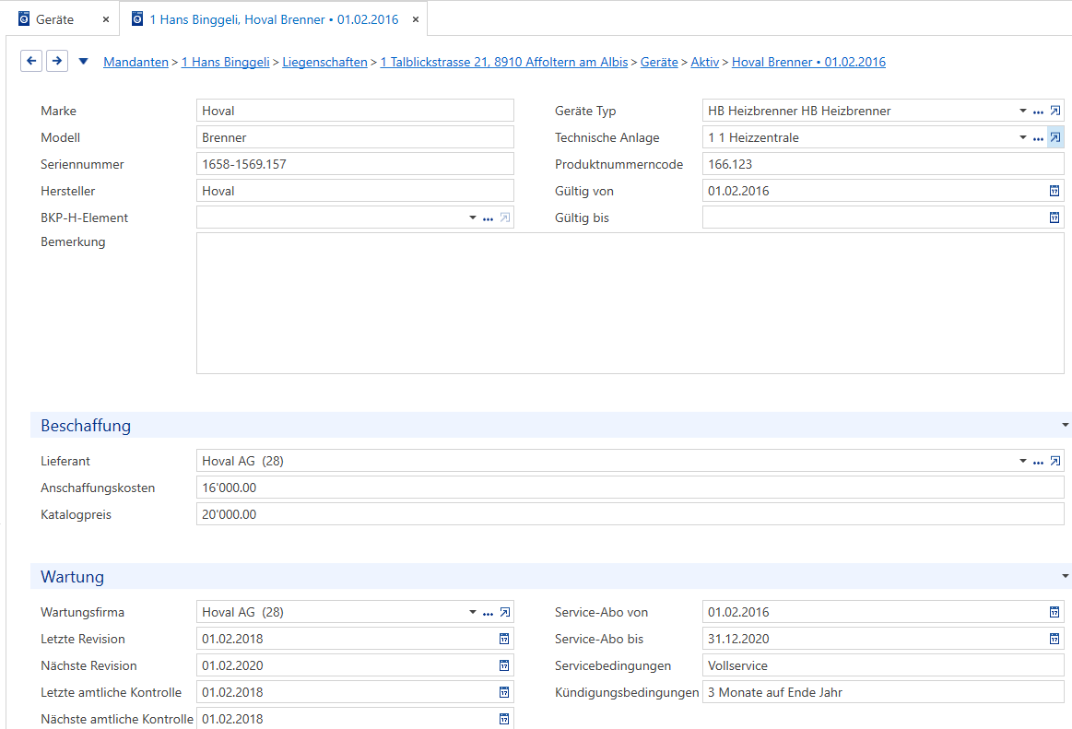Image resolution: width=1072 pixels, height=729 pixels.
Task: Open calendar for Nächste amtliche Kontrolle
Action: [x=504, y=719]
